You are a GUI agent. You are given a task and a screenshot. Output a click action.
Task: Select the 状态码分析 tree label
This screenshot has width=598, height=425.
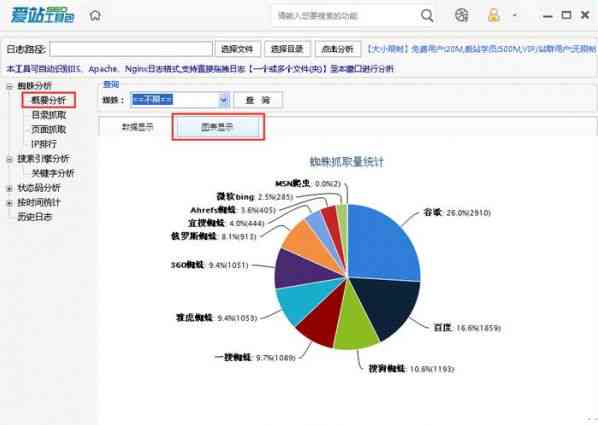(39, 188)
